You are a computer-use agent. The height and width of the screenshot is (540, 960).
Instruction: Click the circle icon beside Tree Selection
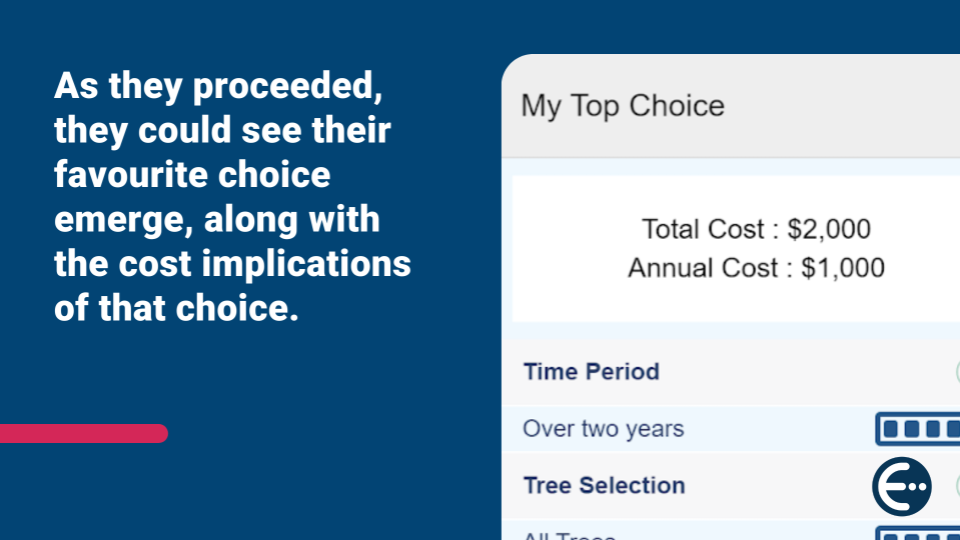click(x=957, y=486)
